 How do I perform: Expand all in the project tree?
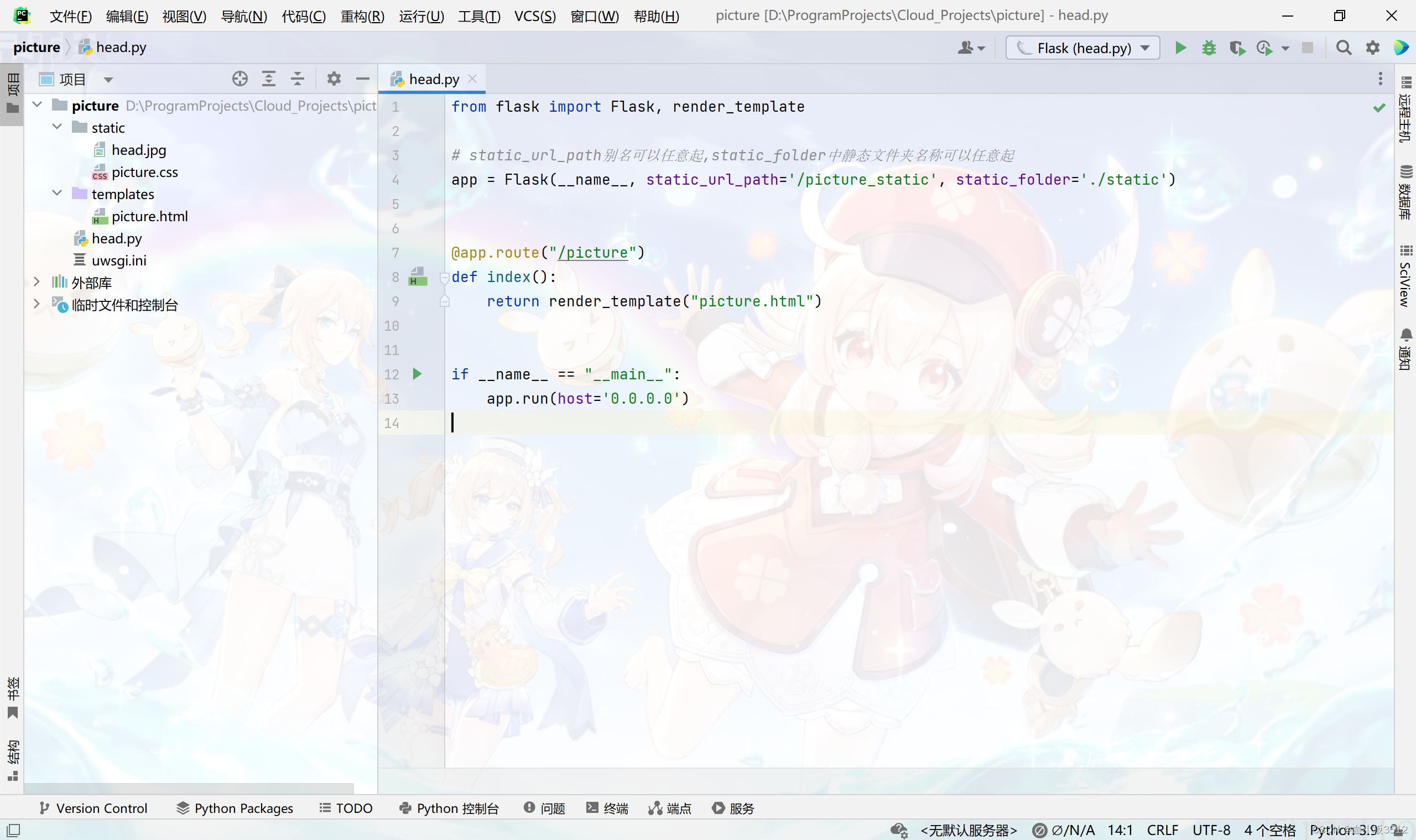point(268,79)
